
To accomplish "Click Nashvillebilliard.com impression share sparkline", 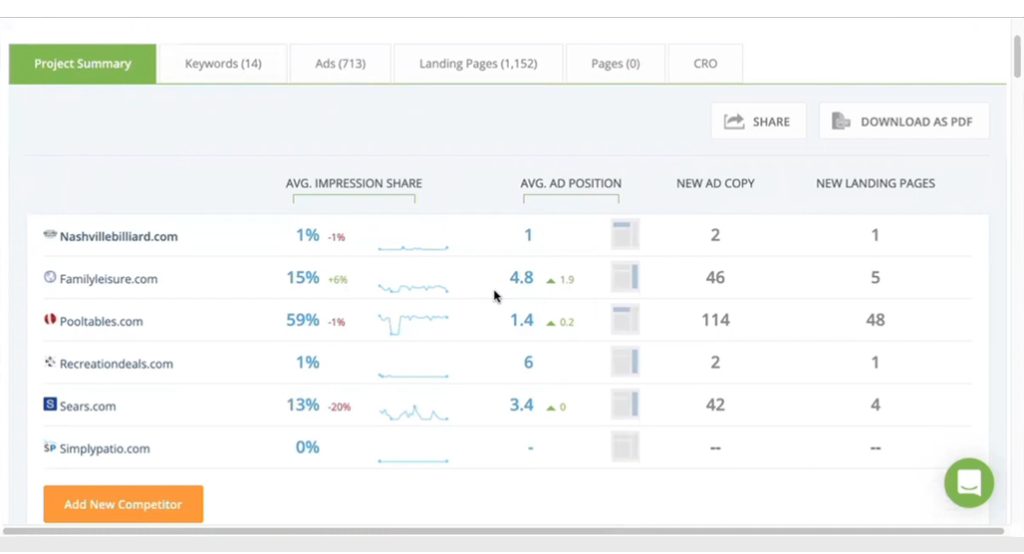I will pyautogui.click(x=413, y=248).
